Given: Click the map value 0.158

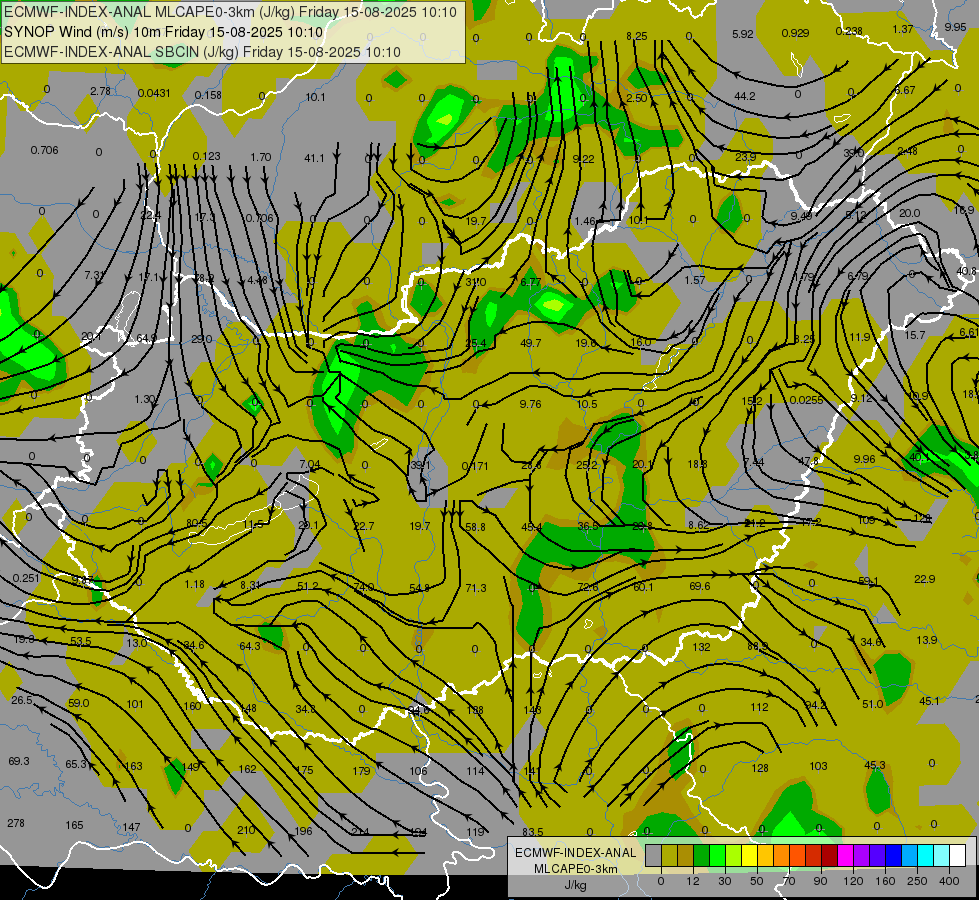Looking at the screenshot, I should point(208,95).
